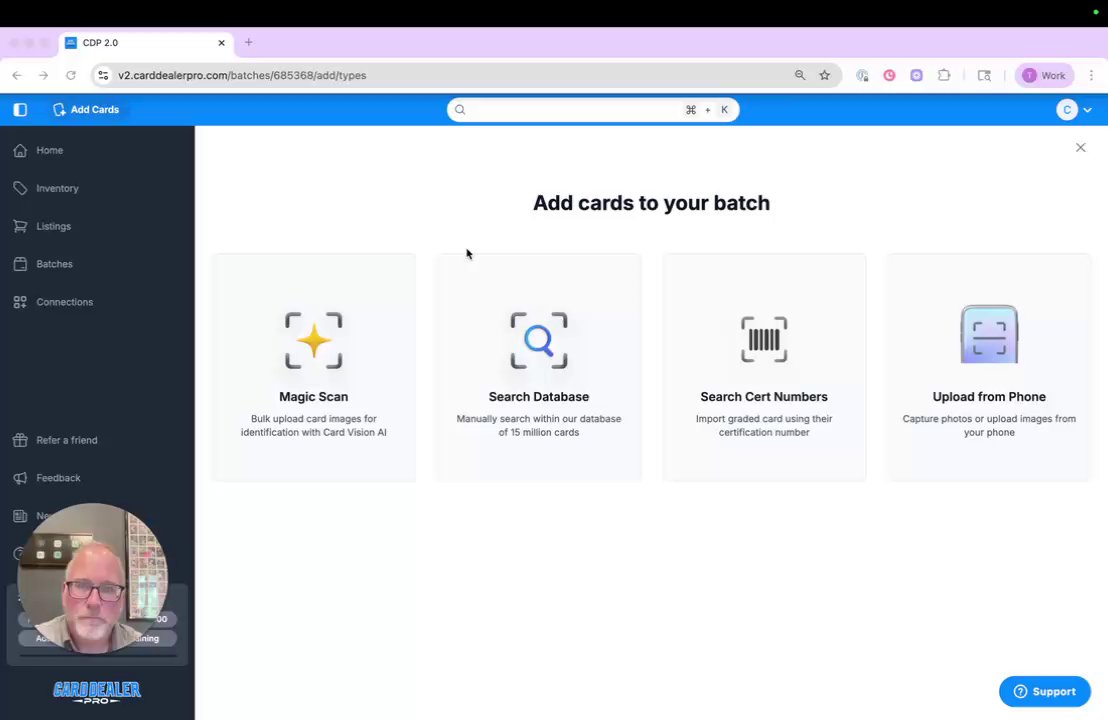Click the Card Dealer Pro logo
Viewport: 1108px width, 720px height.
point(97,692)
